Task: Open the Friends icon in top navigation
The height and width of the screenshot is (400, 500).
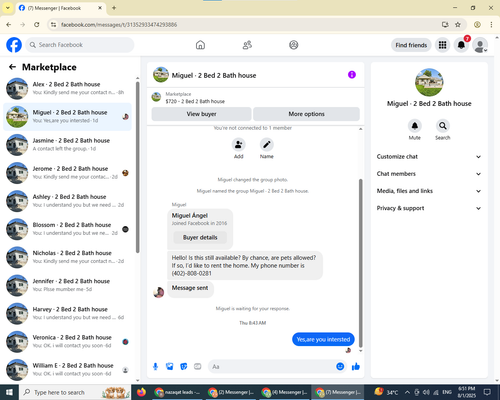Action: coord(247,45)
